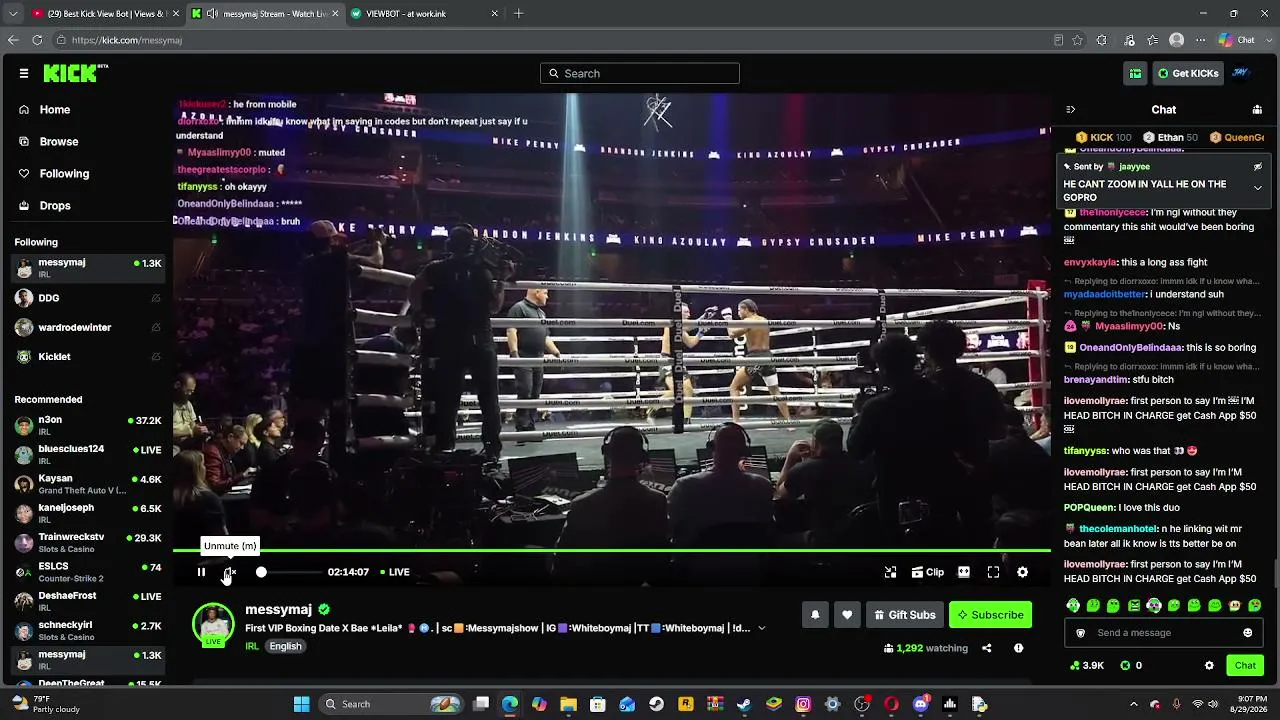Screen dimensions: 1280x720
Task: Click the Get KICKs button
Action: 1188,73
